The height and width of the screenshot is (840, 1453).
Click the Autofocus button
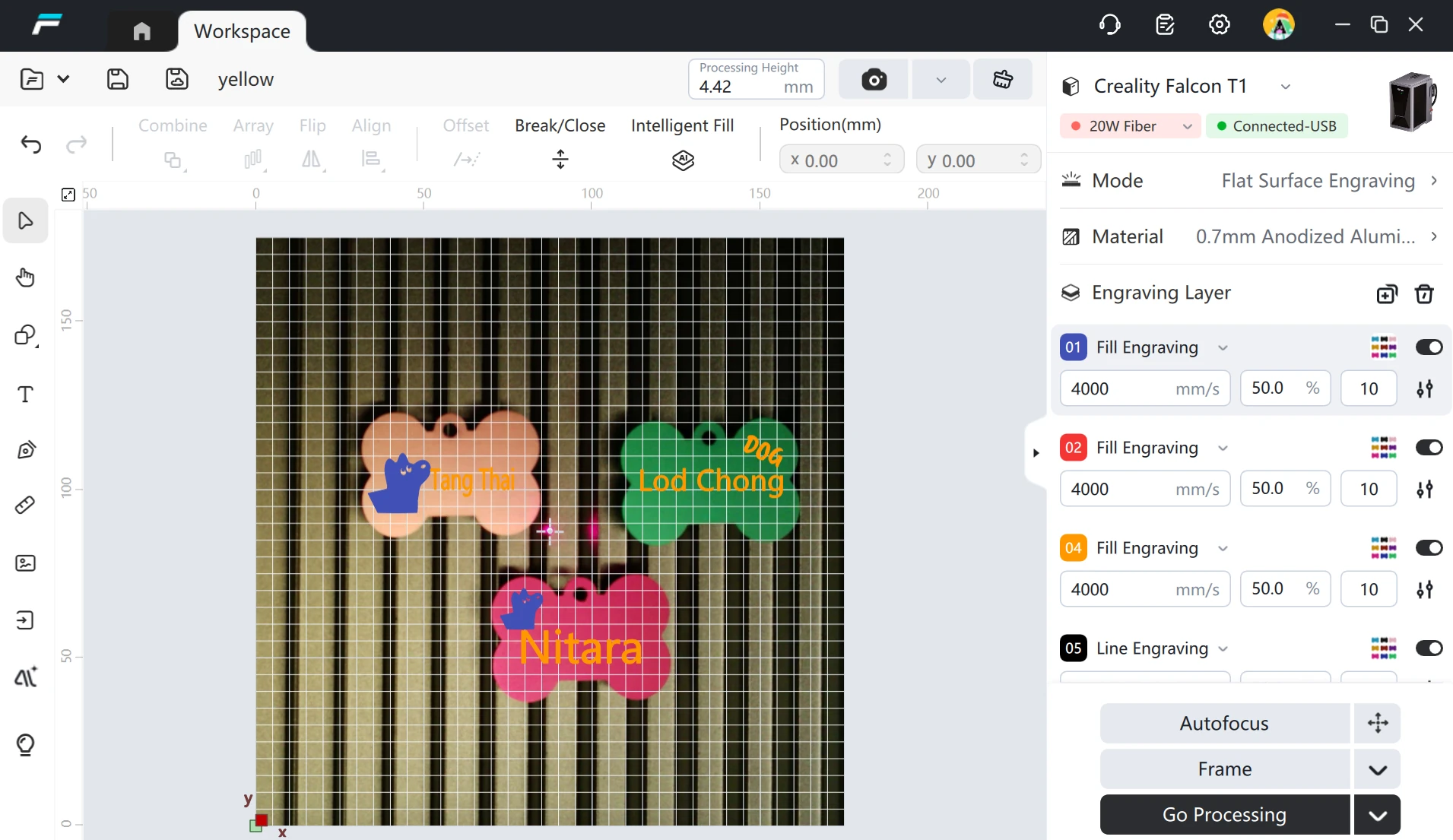click(1224, 724)
